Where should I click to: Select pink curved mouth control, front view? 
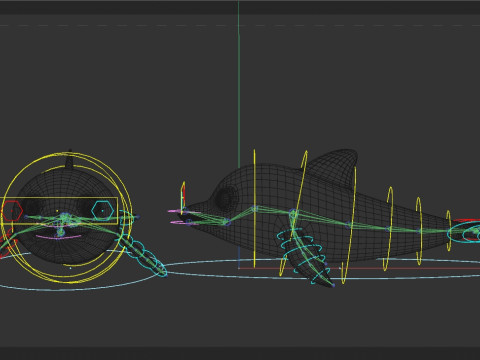pyautogui.click(x=59, y=238)
